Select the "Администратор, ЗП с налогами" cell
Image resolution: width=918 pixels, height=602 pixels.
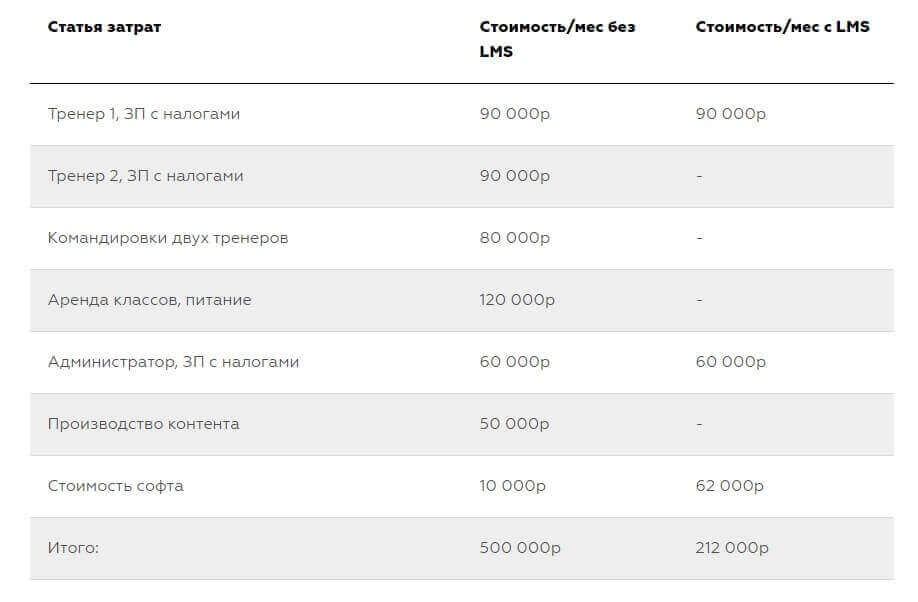pos(173,362)
